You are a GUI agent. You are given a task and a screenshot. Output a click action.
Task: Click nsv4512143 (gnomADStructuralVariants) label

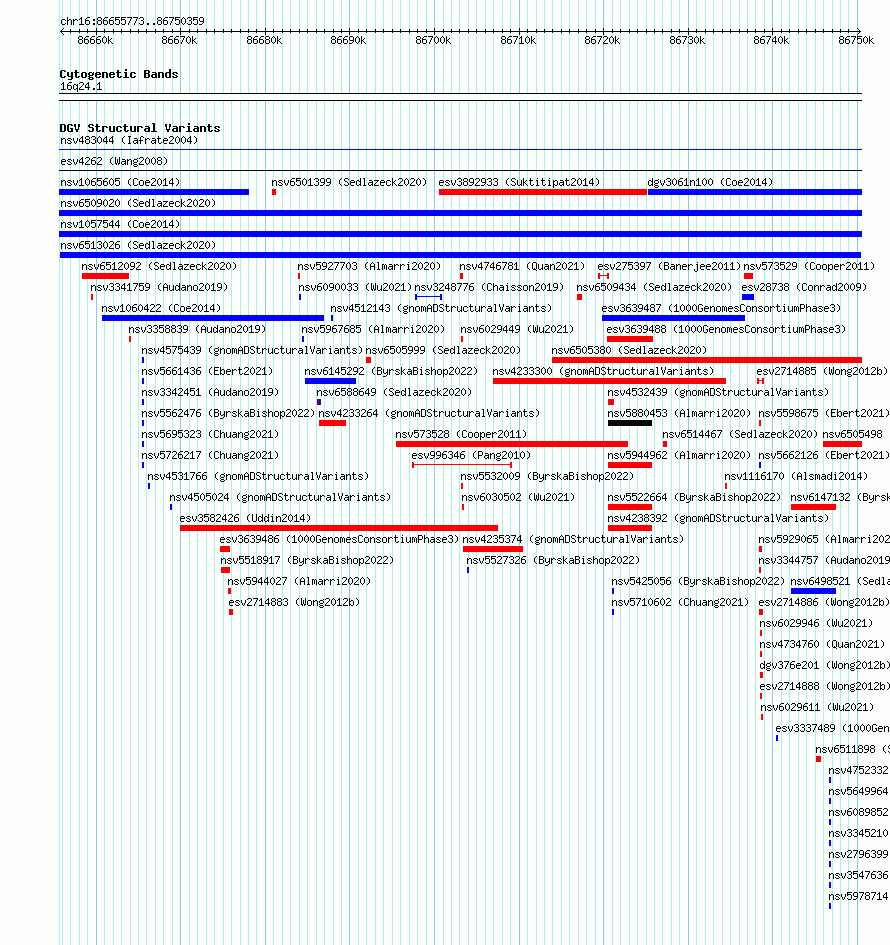pos(441,309)
